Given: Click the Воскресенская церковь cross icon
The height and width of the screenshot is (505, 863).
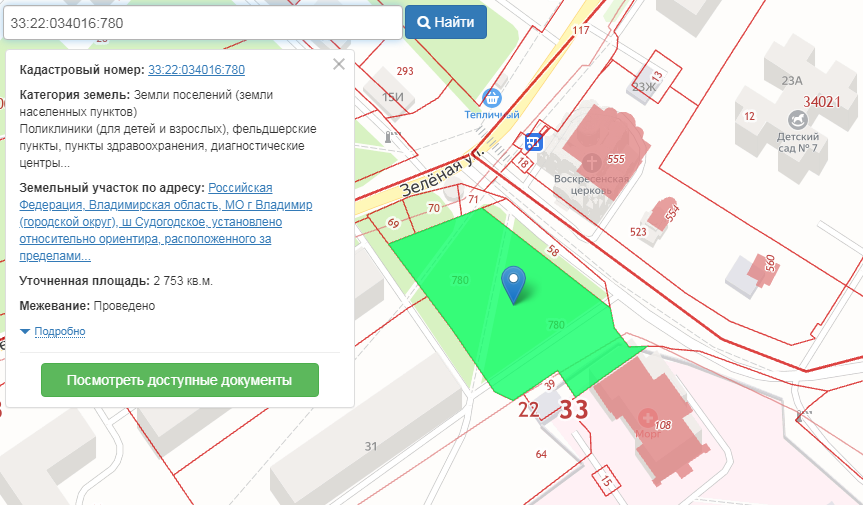Looking at the screenshot, I should pyautogui.click(x=592, y=161).
